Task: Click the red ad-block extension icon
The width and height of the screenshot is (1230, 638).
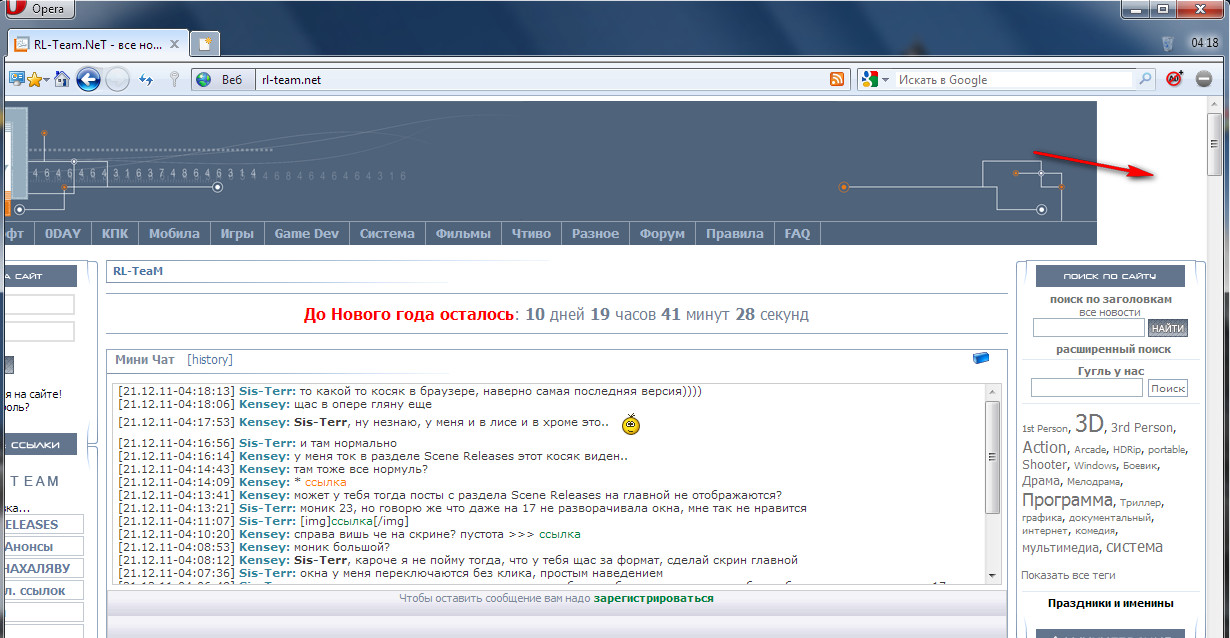Action: point(1175,79)
